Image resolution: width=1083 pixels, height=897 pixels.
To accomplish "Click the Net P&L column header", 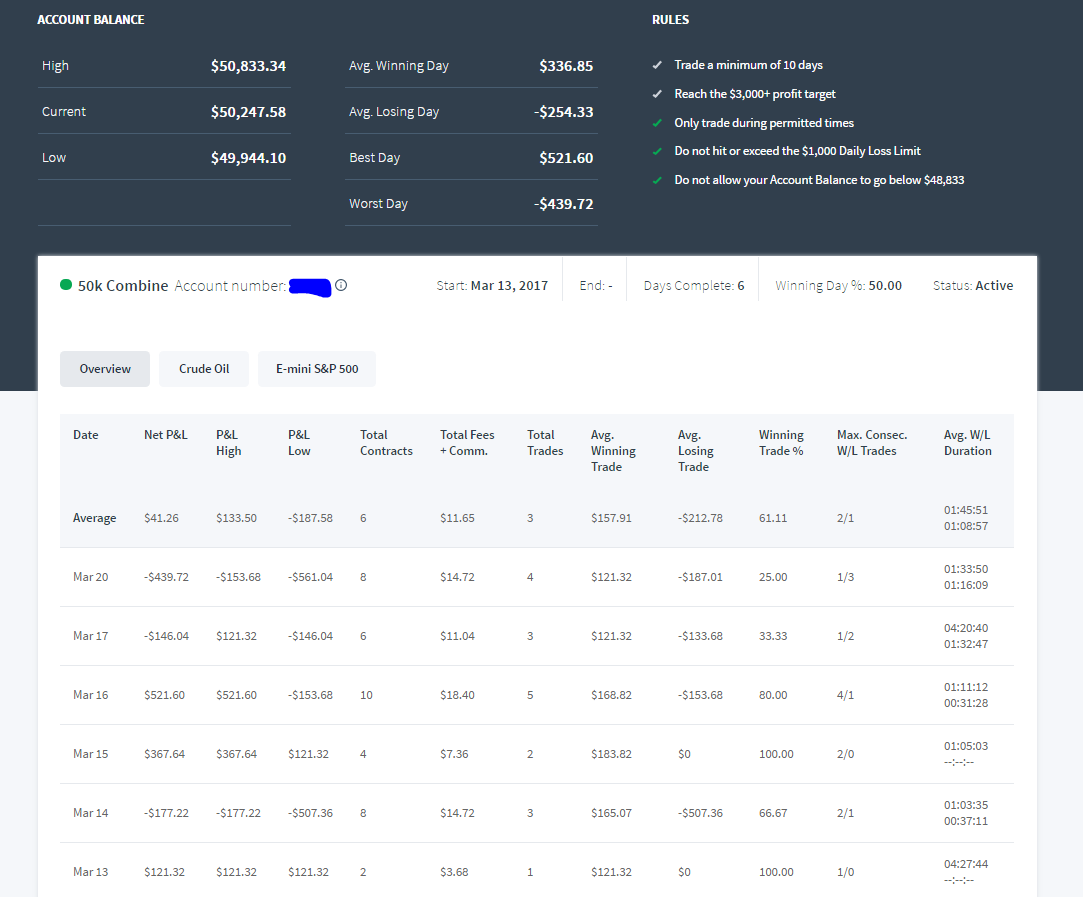I will pyautogui.click(x=166, y=435).
